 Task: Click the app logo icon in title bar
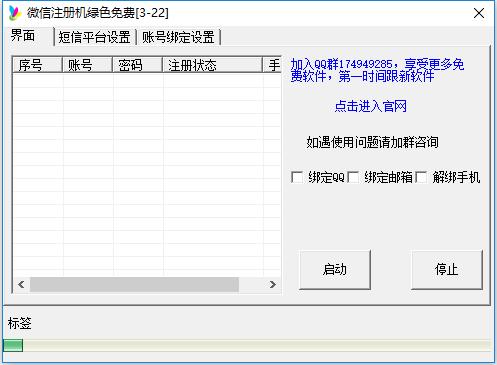15,13
